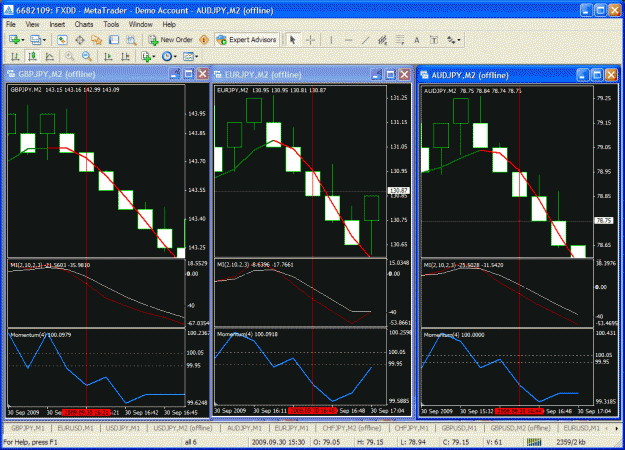The height and width of the screenshot is (450, 625).
Task: Expand the New Chart dropdown arrow
Action: (23, 40)
